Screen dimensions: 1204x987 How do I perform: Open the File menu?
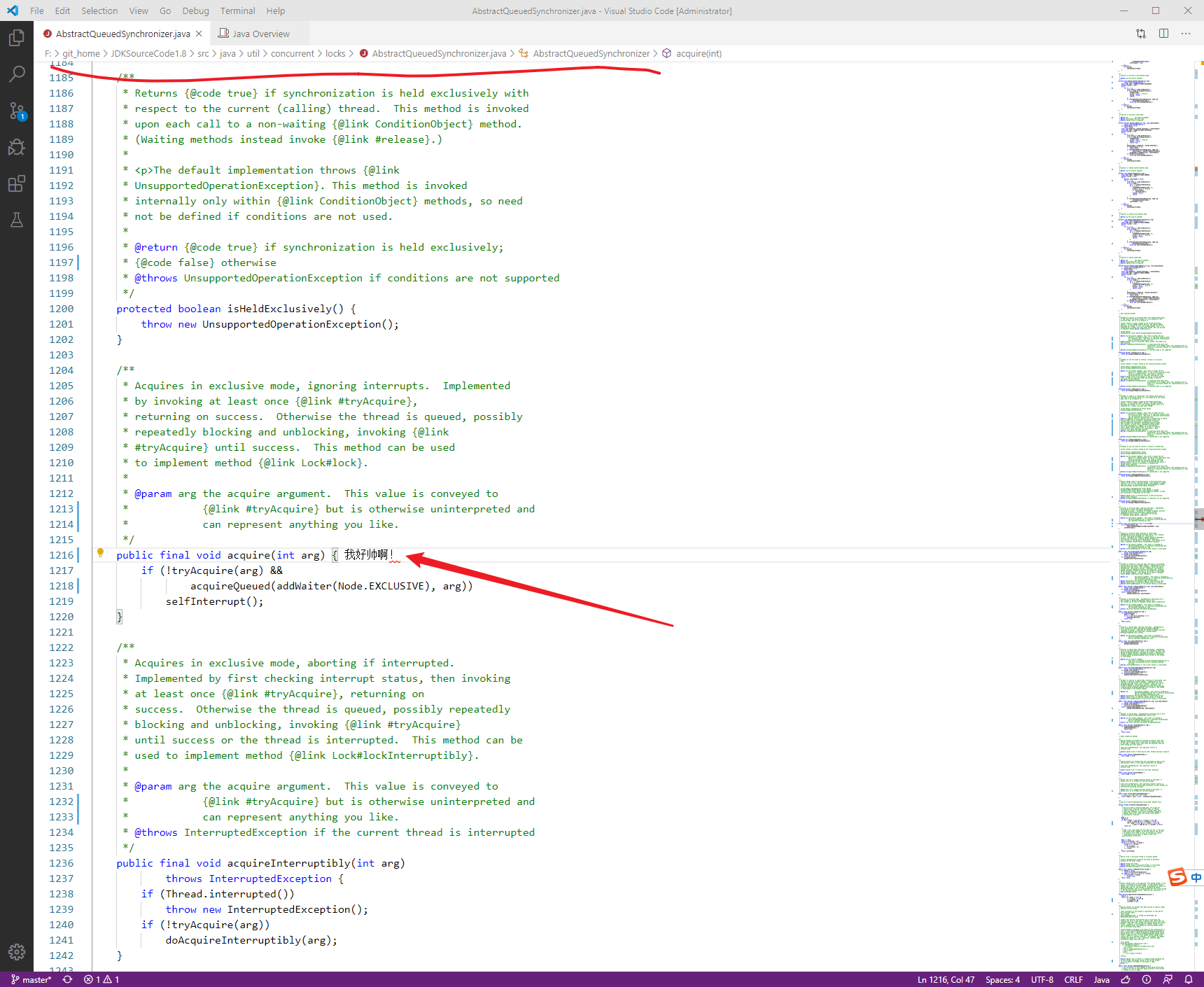37,10
